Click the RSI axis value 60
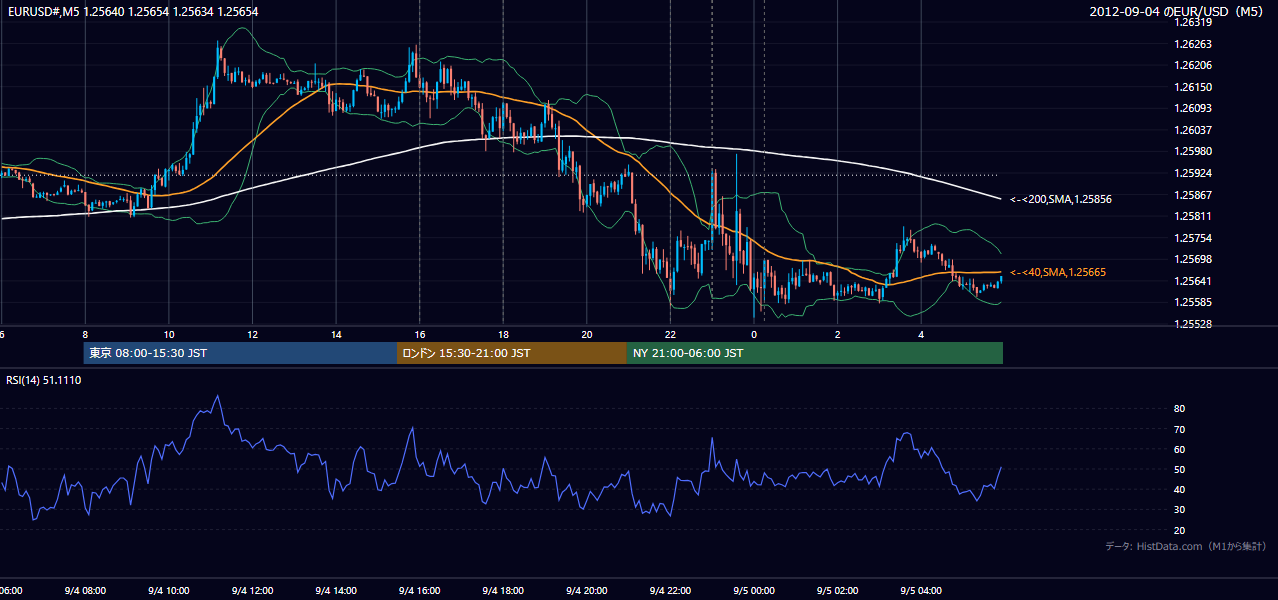Image resolution: width=1278 pixels, height=600 pixels. tap(1179, 449)
